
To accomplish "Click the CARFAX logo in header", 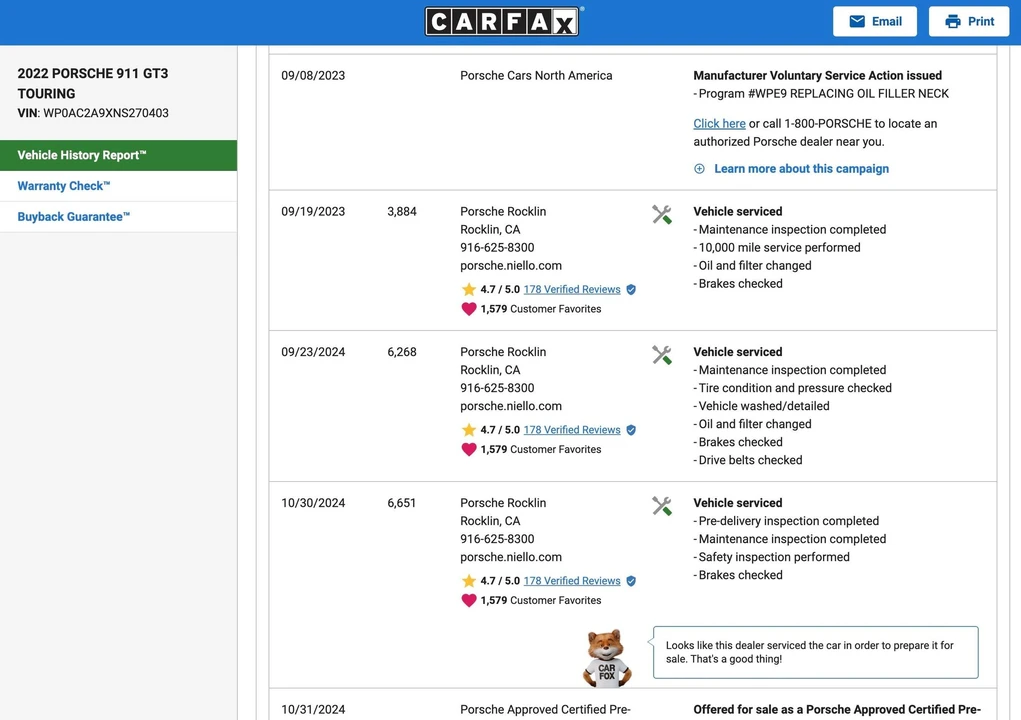I will pos(501,21).
